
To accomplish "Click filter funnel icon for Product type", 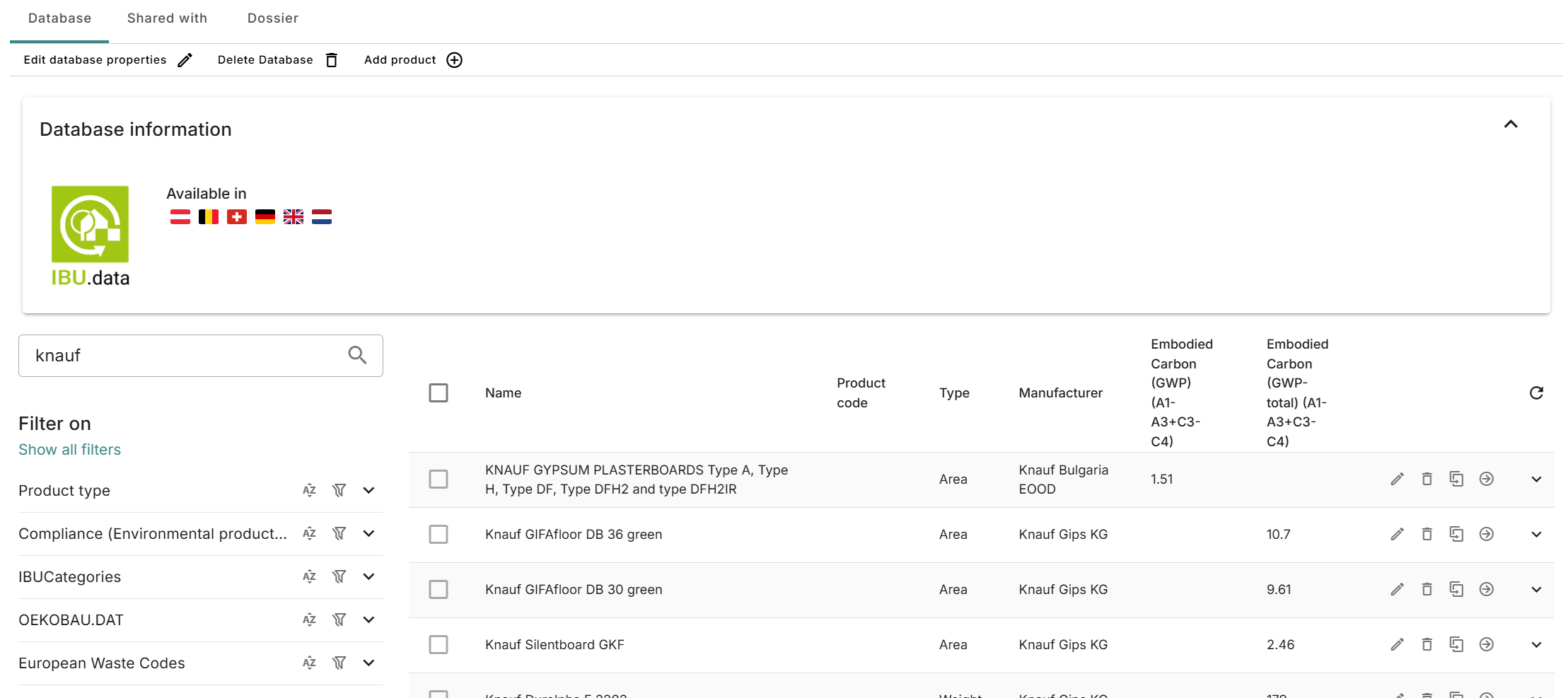I will coord(339,491).
